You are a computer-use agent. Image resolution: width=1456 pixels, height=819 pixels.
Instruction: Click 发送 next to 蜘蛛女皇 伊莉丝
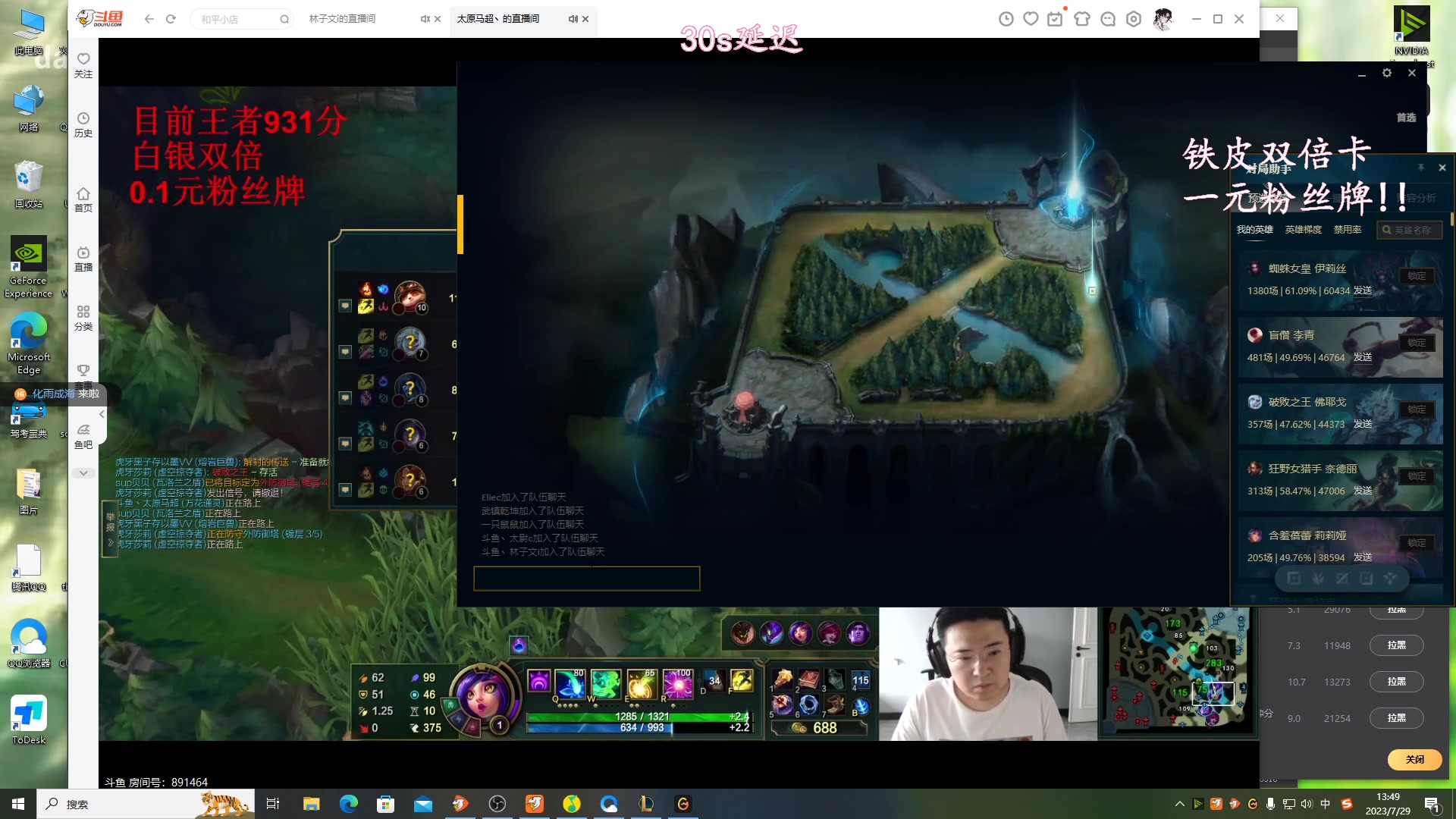(1363, 290)
